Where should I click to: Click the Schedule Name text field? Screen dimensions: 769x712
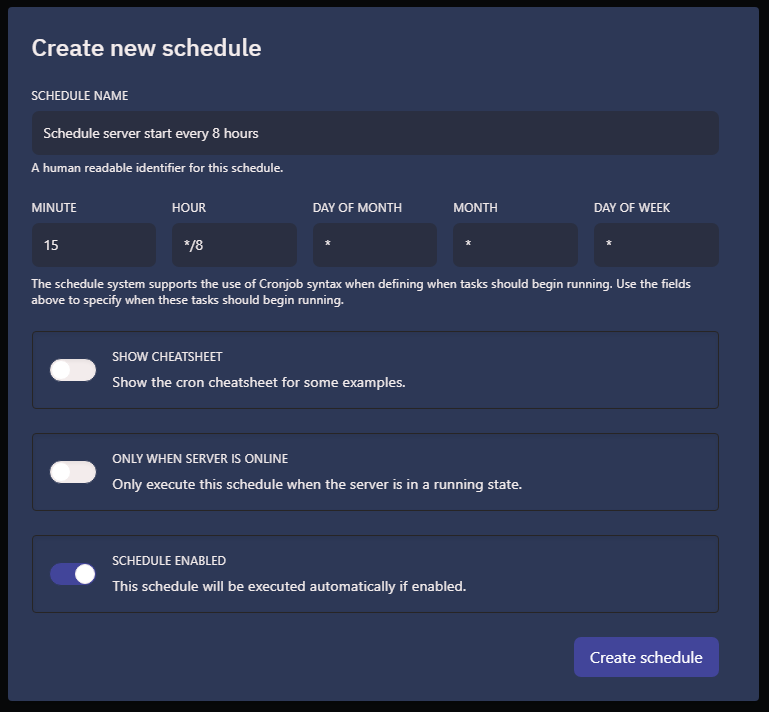pyautogui.click(x=375, y=133)
